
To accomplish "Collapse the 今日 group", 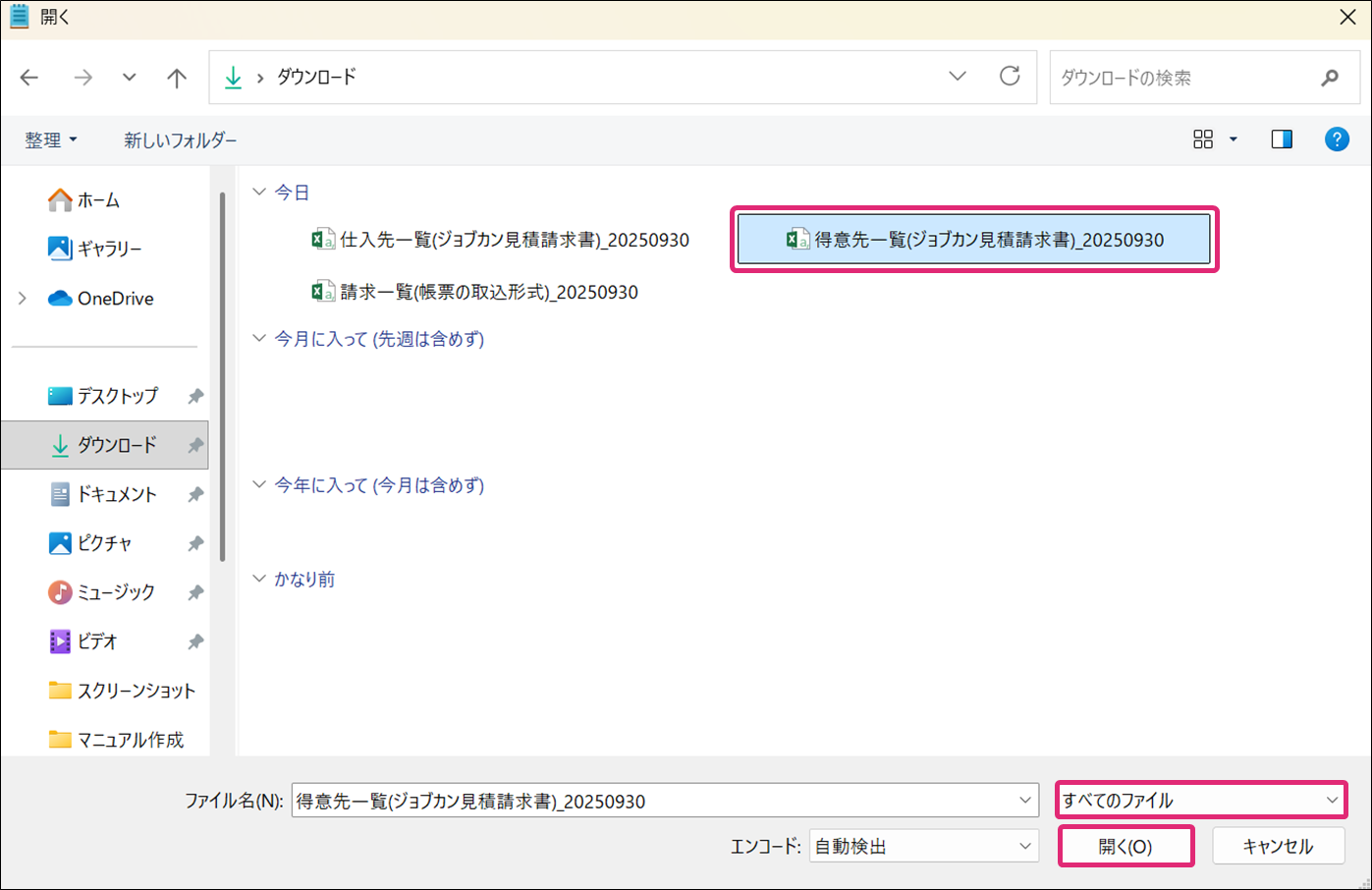I will (259, 193).
